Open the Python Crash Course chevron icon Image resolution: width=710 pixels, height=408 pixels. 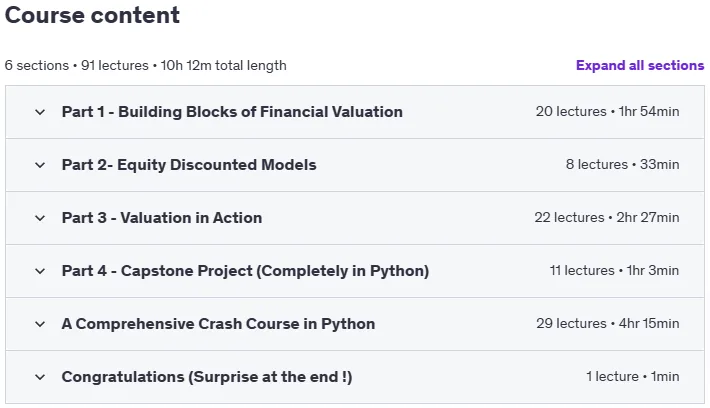coord(40,324)
